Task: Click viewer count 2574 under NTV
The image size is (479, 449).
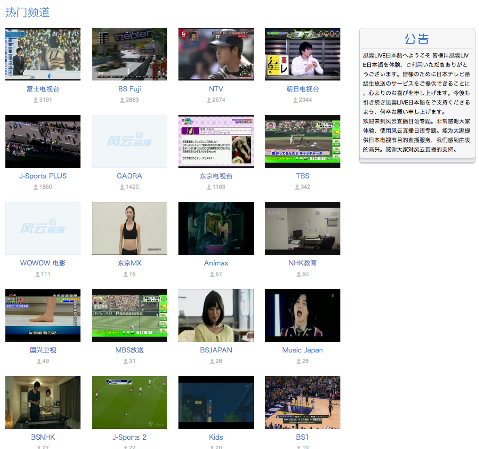Action: click(x=219, y=100)
